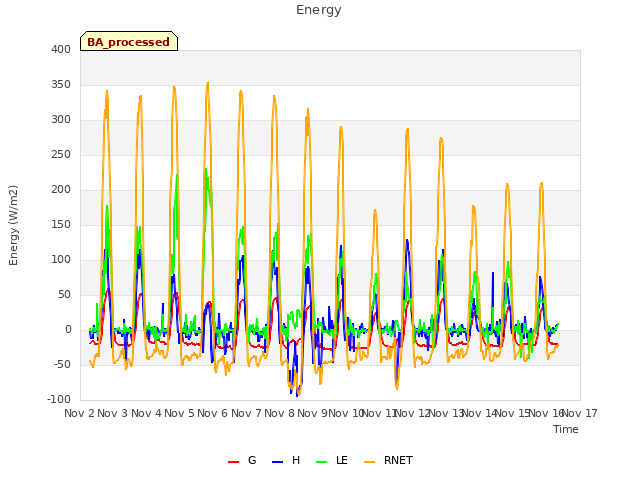Image resolution: width=640 pixels, height=480 pixels.
Task: Click the Nov 17 x-axis tick label
Action: (580, 413)
